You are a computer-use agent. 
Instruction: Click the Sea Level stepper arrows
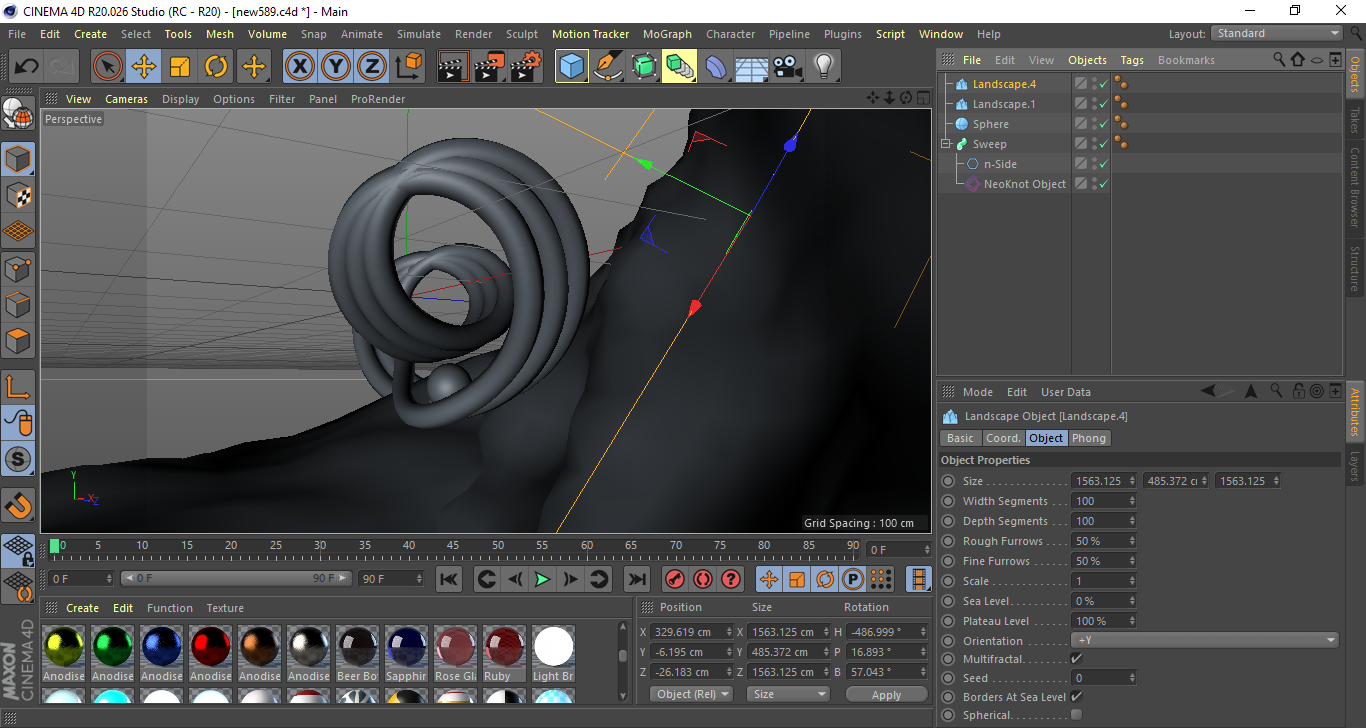1132,601
